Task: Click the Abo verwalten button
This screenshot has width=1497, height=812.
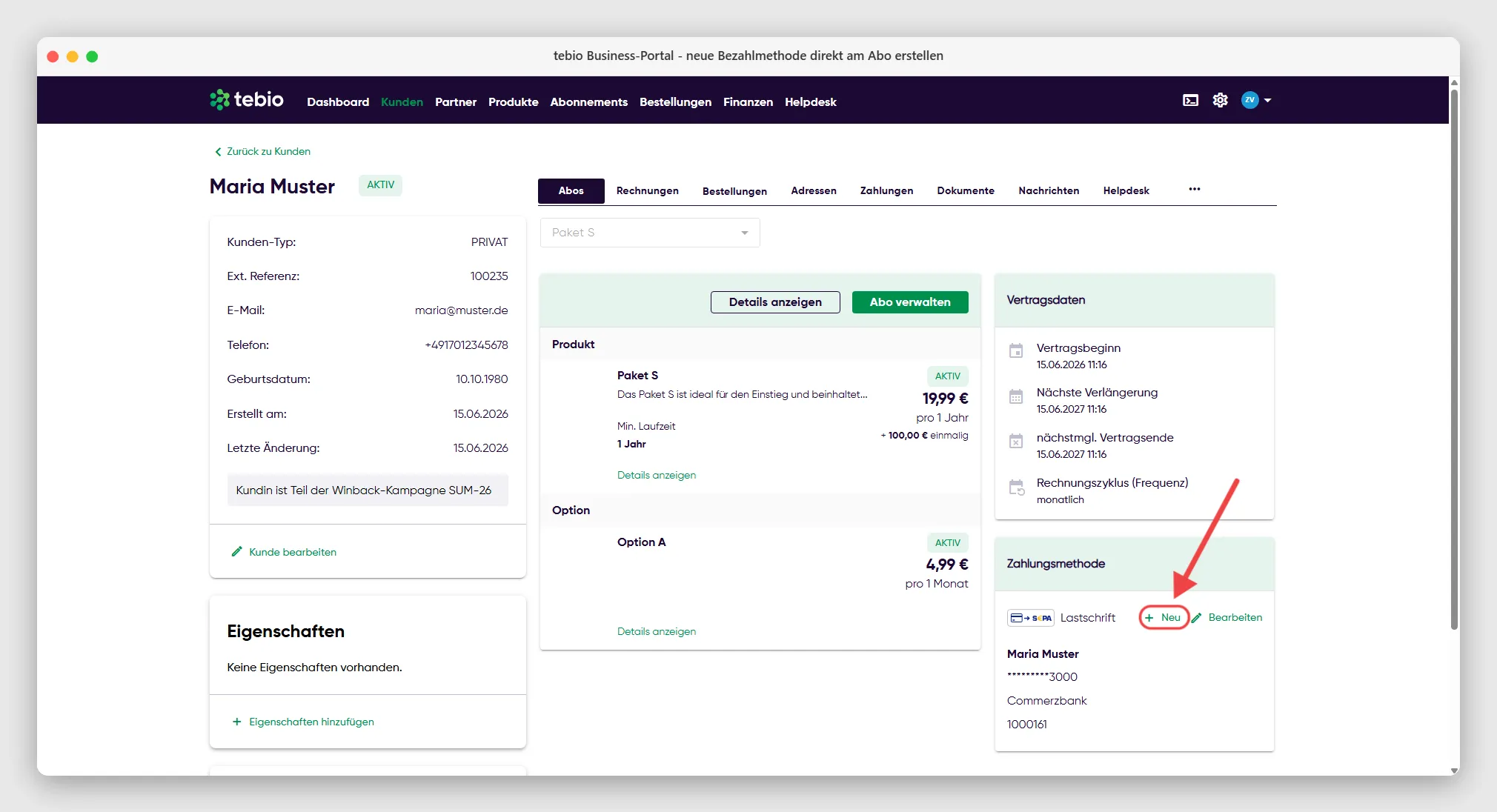Action: [x=910, y=302]
